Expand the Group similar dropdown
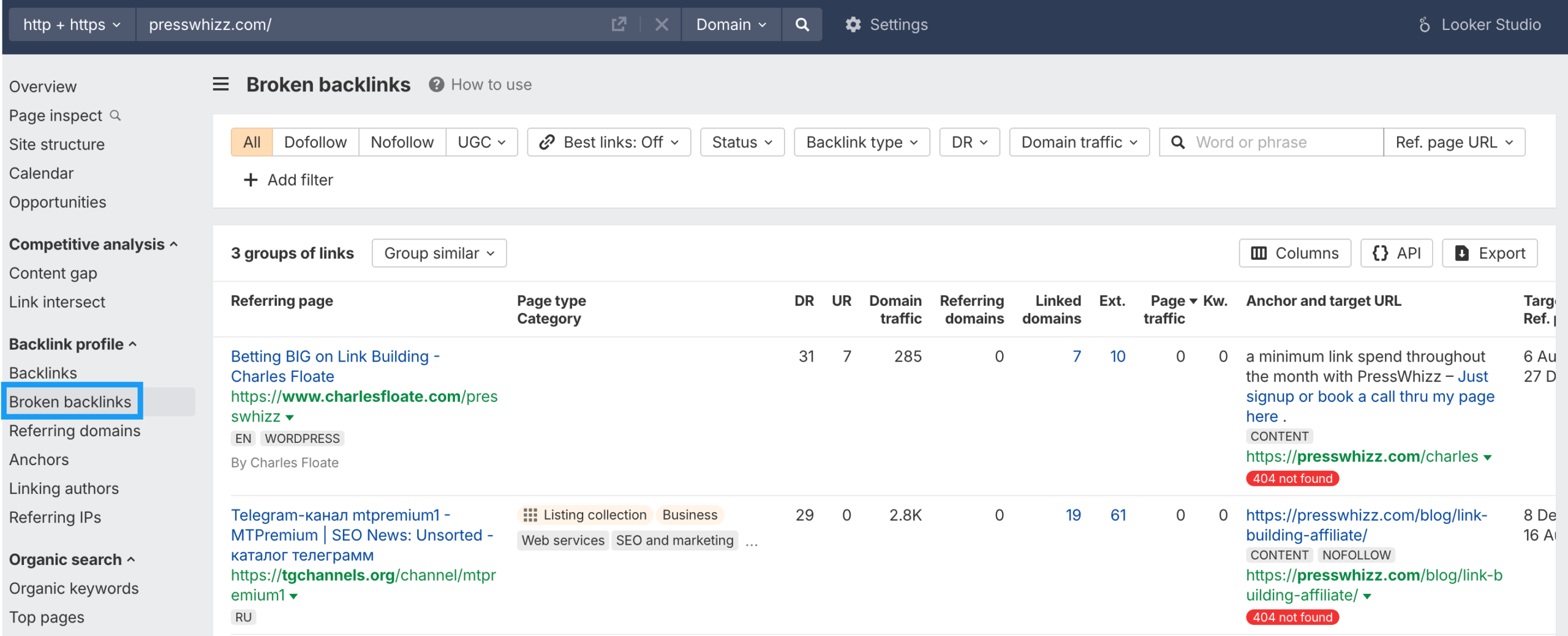1568x636 pixels. [439, 253]
